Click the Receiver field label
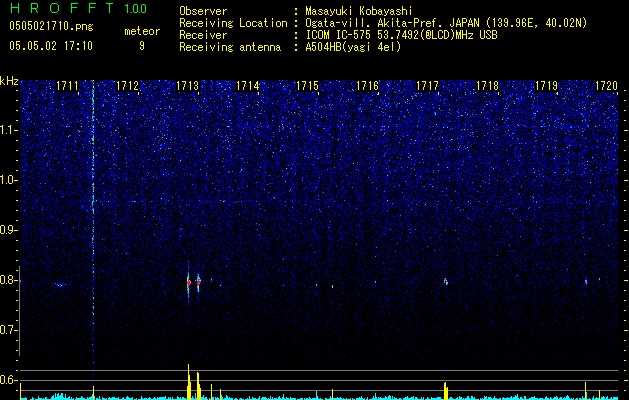 click(x=203, y=35)
